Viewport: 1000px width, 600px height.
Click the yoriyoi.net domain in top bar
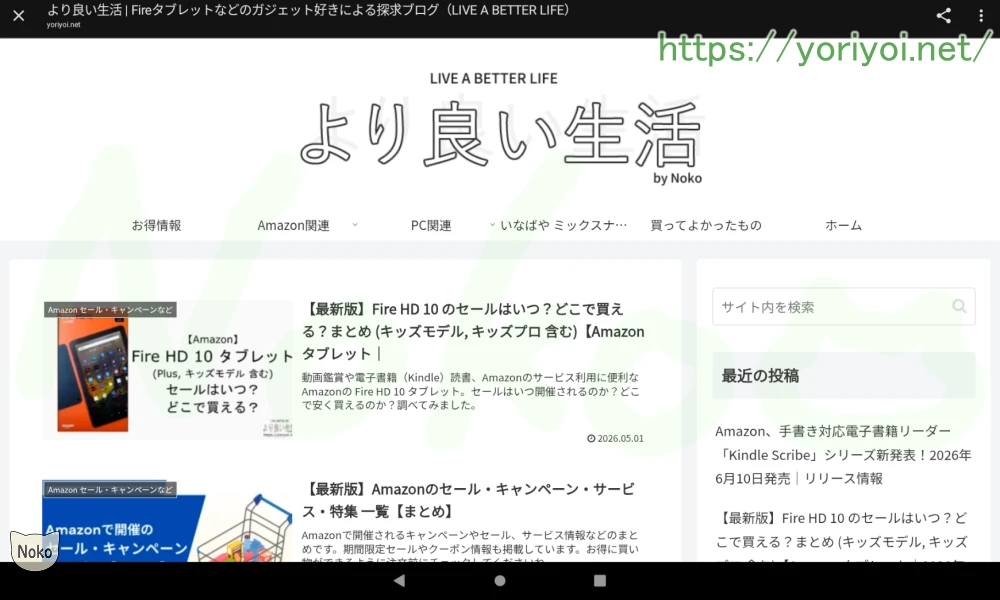pos(63,25)
